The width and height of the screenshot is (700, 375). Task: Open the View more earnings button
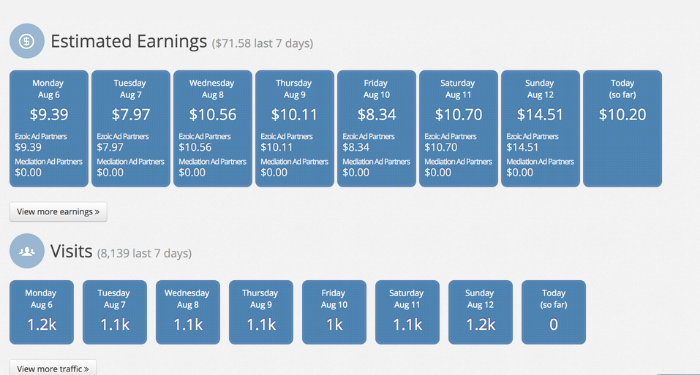pyautogui.click(x=58, y=212)
